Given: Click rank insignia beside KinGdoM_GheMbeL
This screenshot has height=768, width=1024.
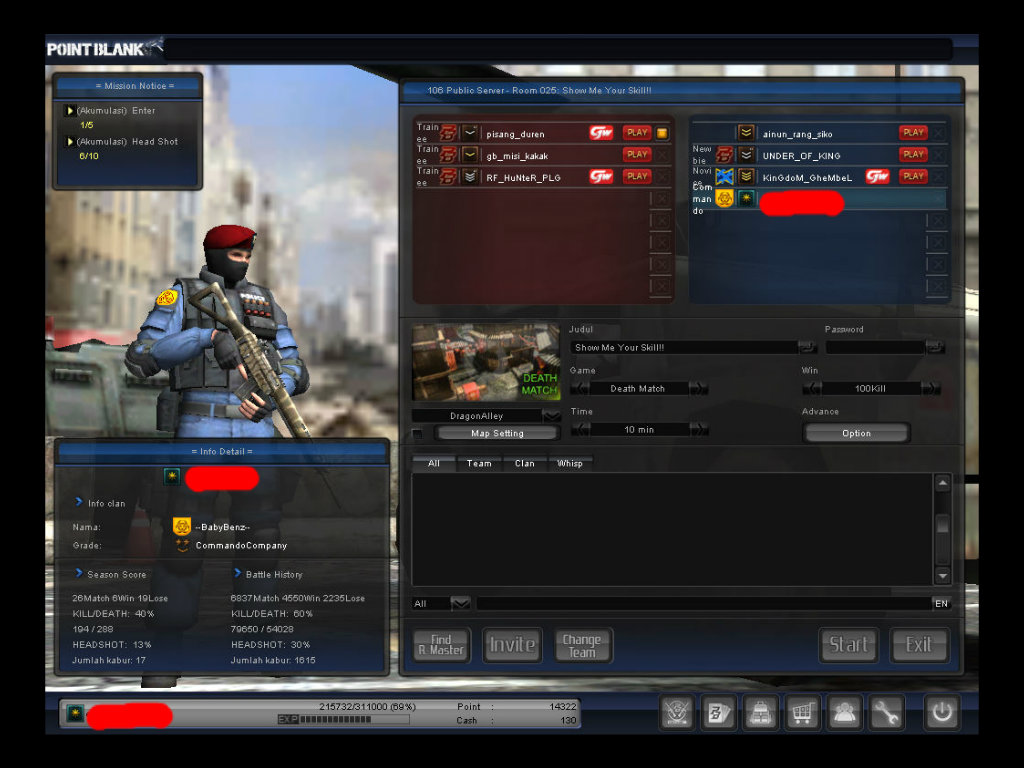Looking at the screenshot, I should tap(746, 176).
